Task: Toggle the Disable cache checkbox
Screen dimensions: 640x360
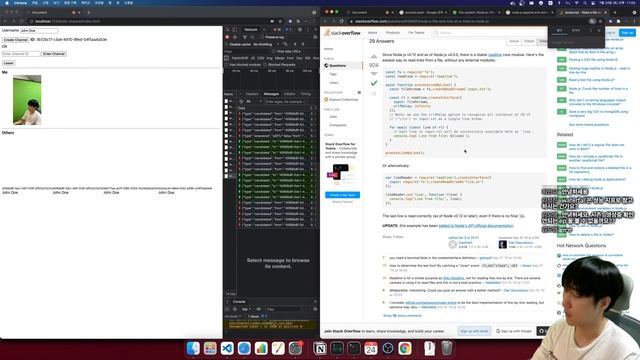Action: pos(227,44)
